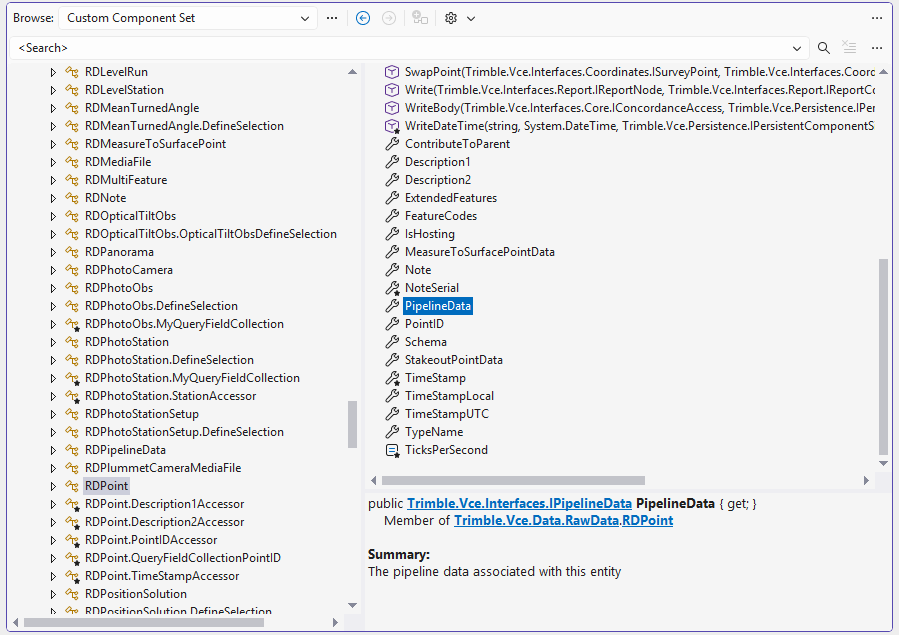Click the class icon beside RDMediaFile
Viewport: 899px width, 635px height.
[72, 162]
